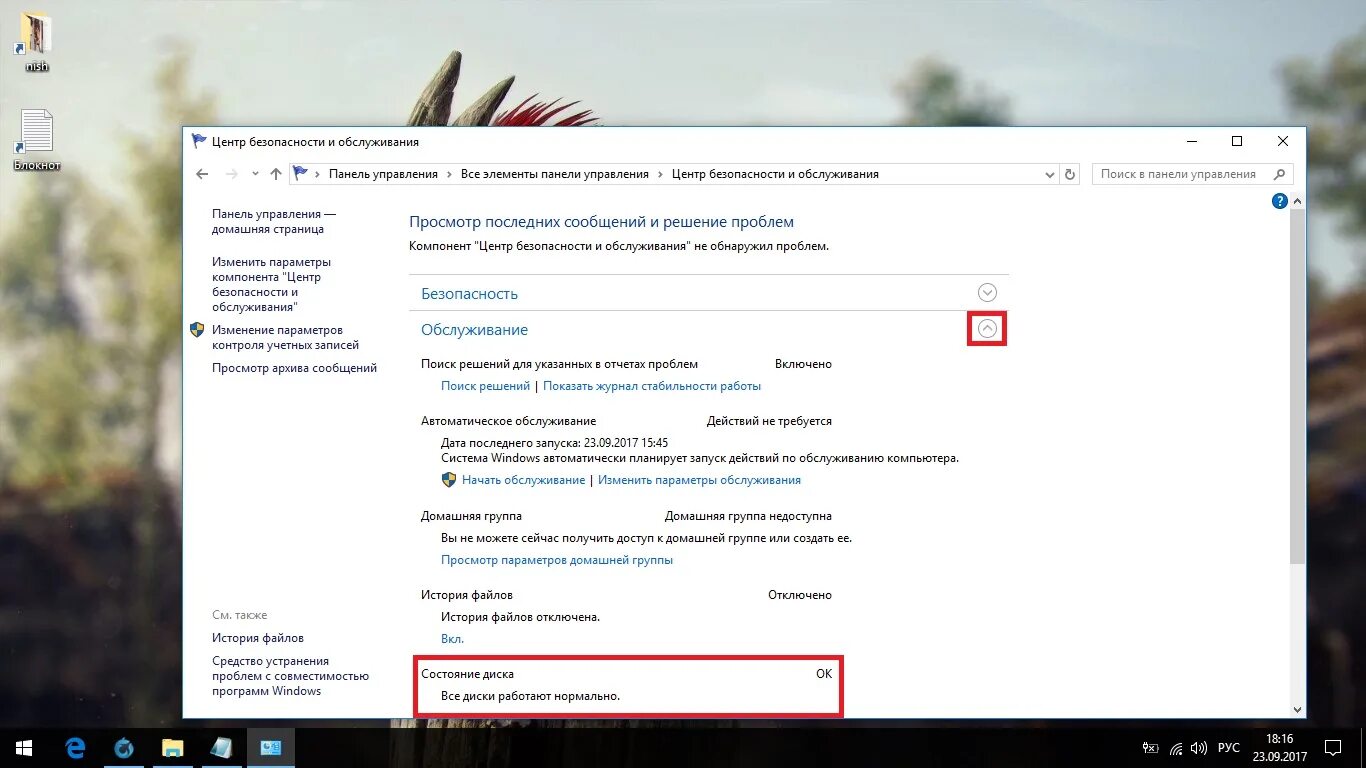Open the Wi-Fi network tray icon
The height and width of the screenshot is (768, 1366).
pyautogui.click(x=1176, y=748)
